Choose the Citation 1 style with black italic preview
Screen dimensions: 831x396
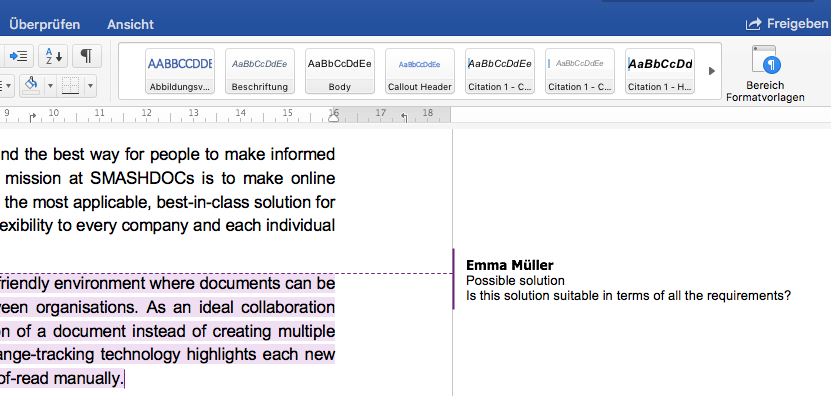[x=500, y=71]
